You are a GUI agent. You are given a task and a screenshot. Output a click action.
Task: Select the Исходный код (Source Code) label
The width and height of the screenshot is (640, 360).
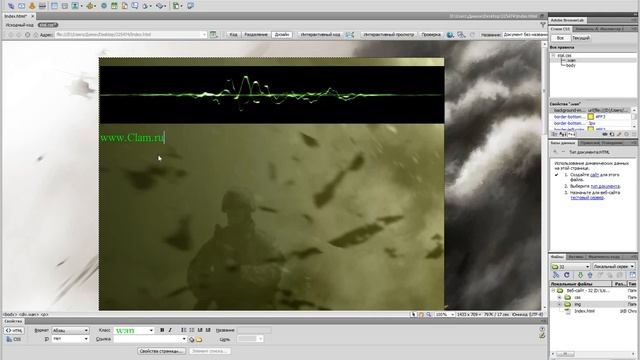pyautogui.click(x=20, y=25)
